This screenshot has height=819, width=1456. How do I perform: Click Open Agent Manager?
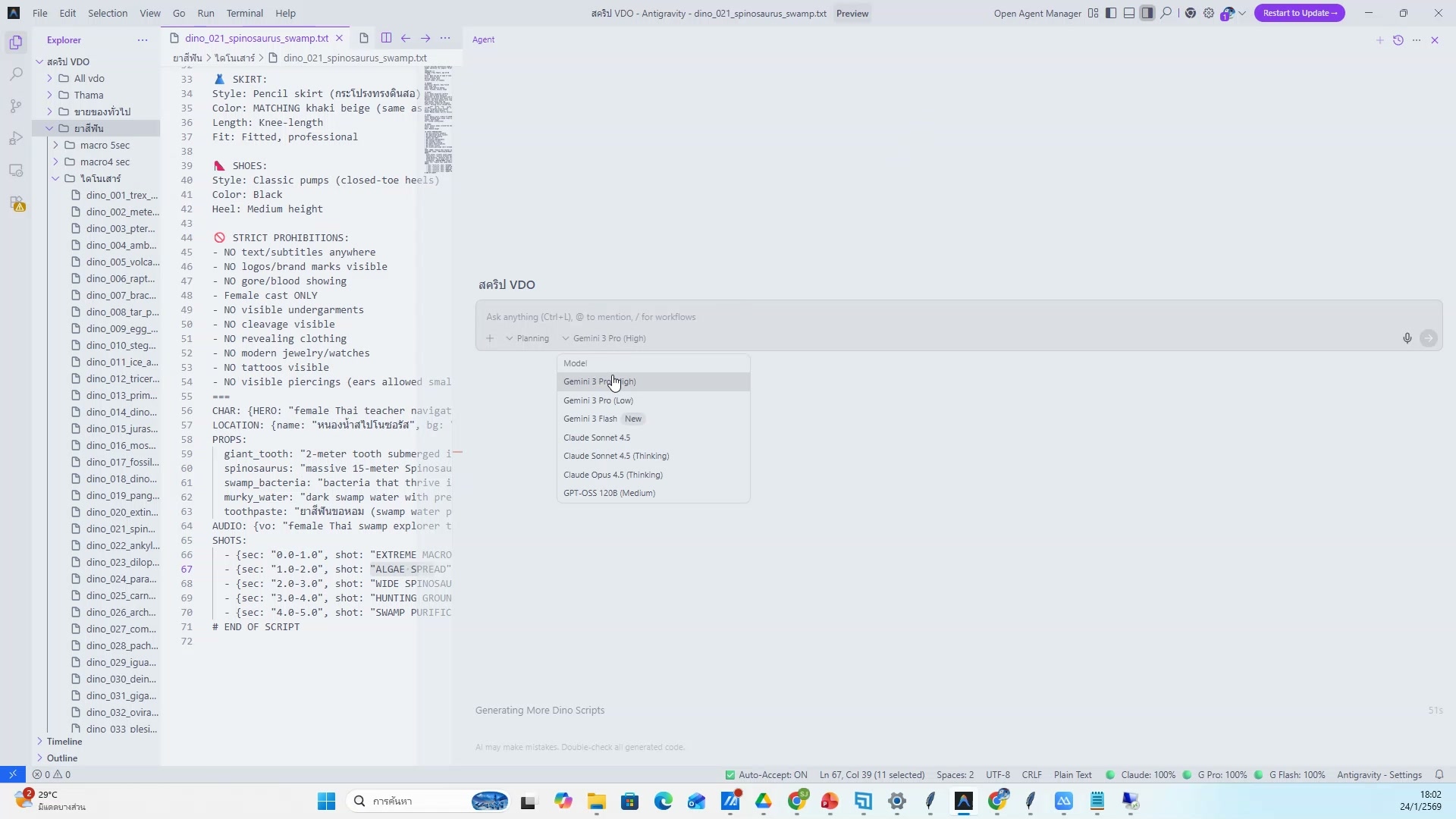tap(1037, 13)
